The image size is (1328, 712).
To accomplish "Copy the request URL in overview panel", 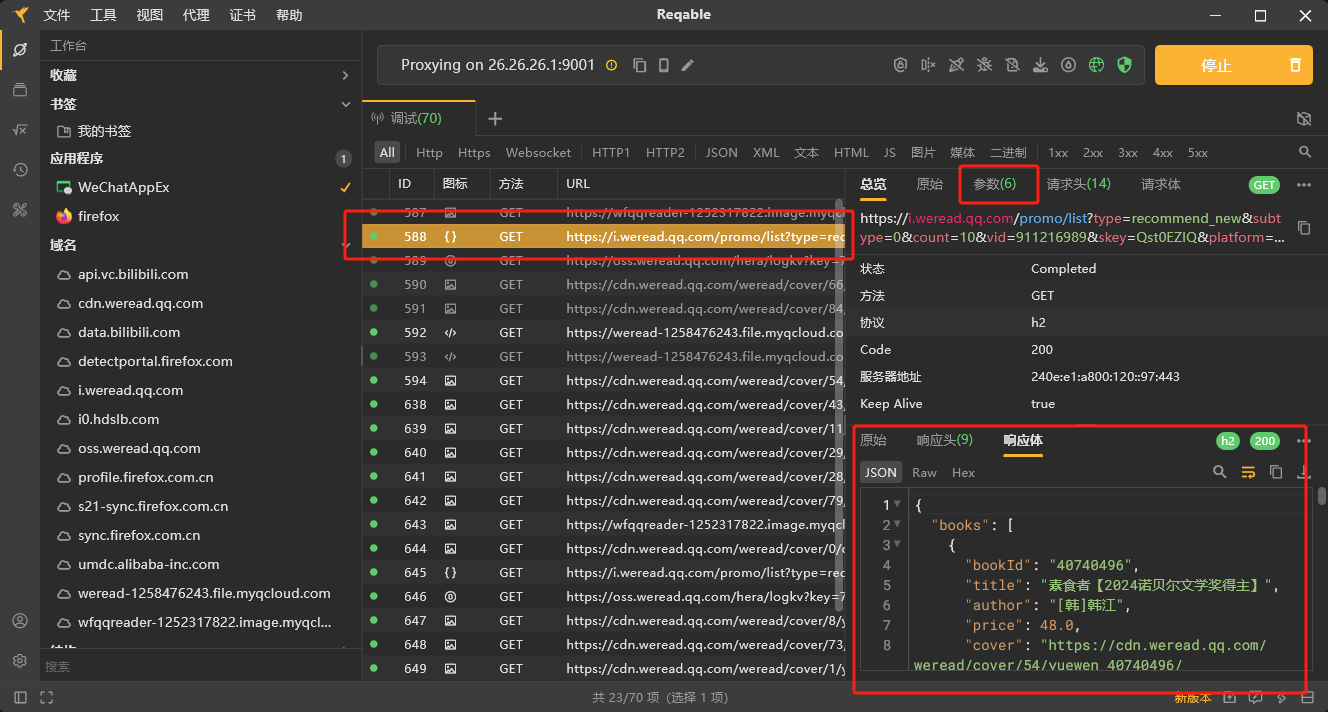I will click(x=1304, y=228).
